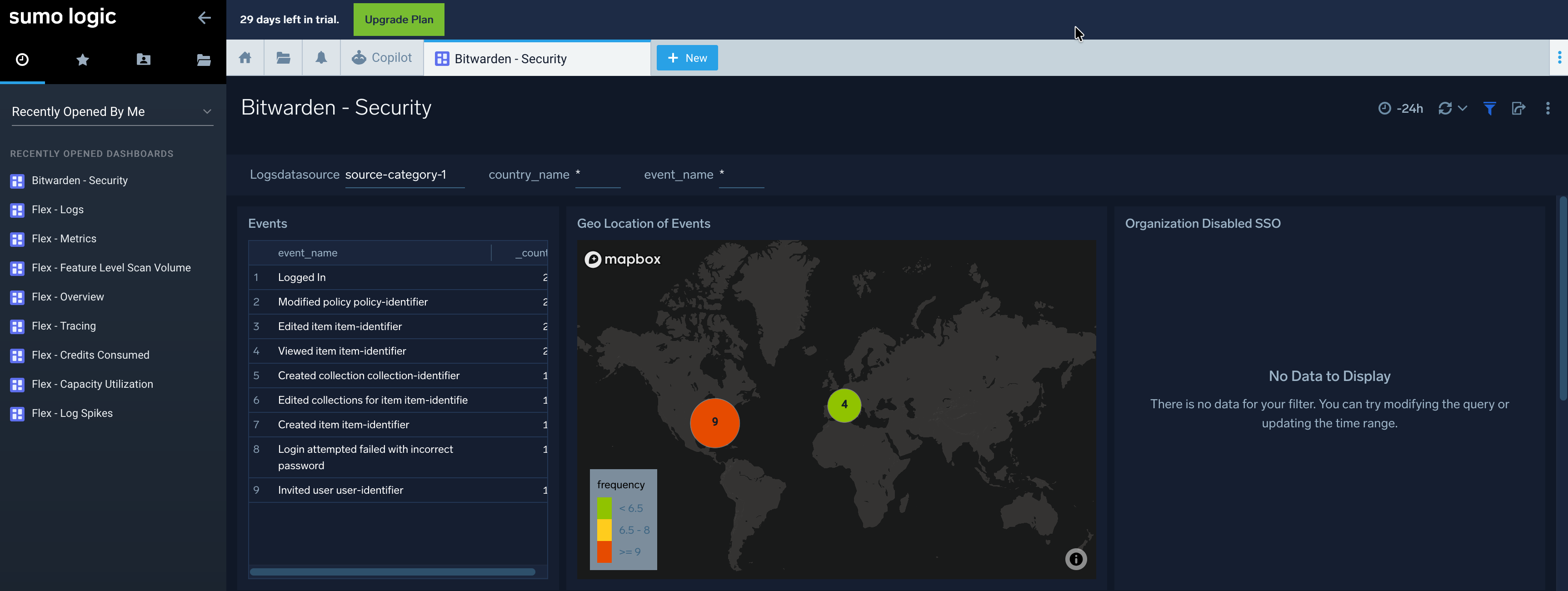1568x591 pixels.
Task: Open the -24h time range selector
Action: tap(1400, 108)
